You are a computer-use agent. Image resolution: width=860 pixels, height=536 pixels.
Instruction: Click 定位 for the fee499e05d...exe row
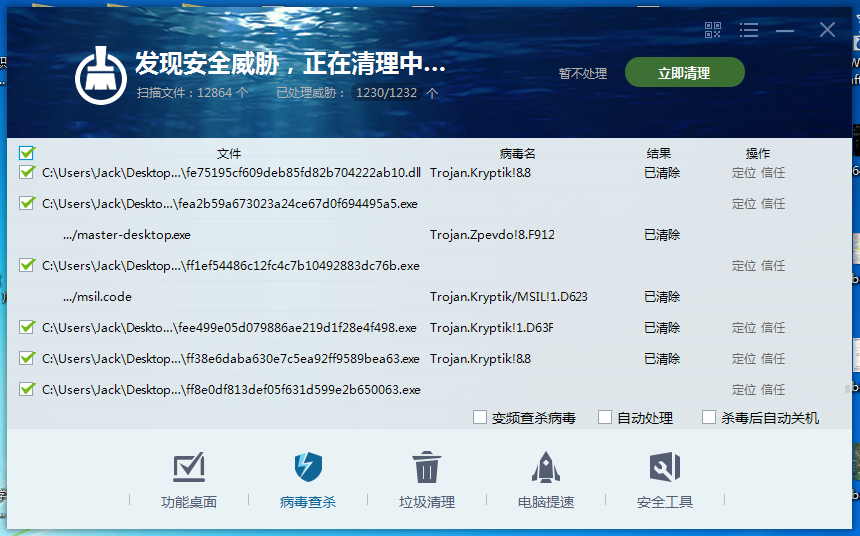click(x=744, y=328)
